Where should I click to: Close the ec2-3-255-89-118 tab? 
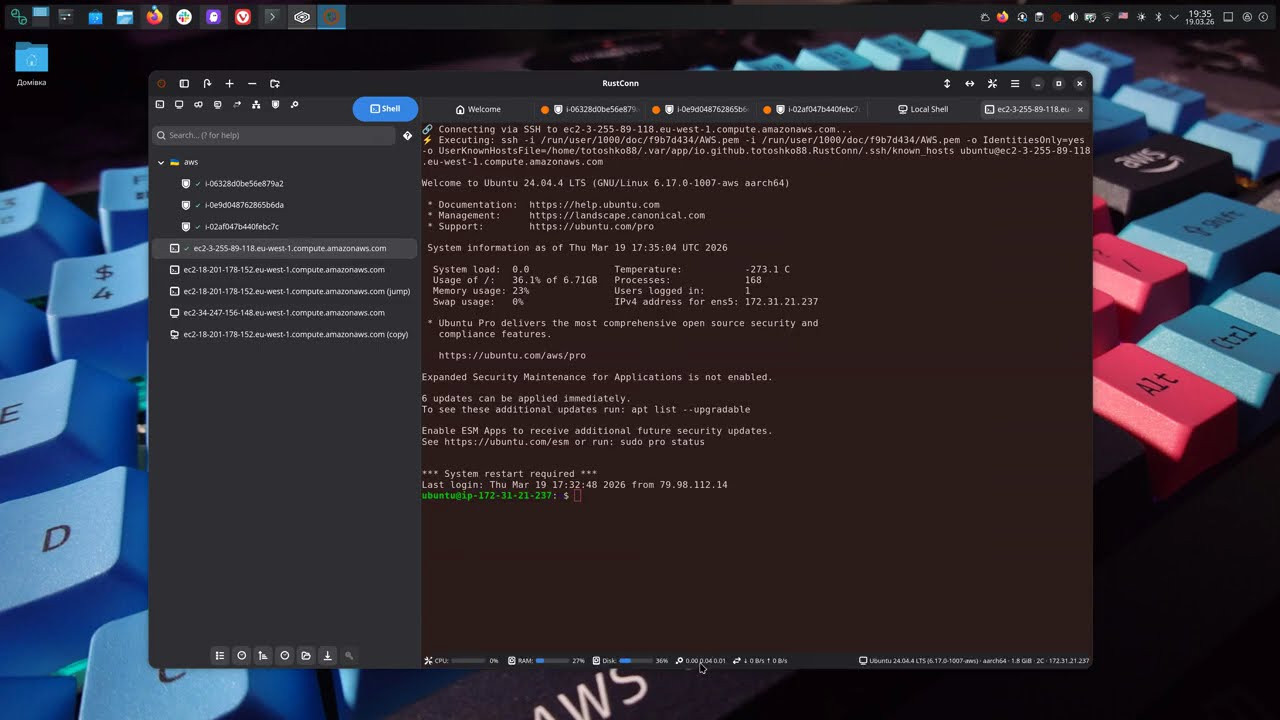coord(1080,109)
